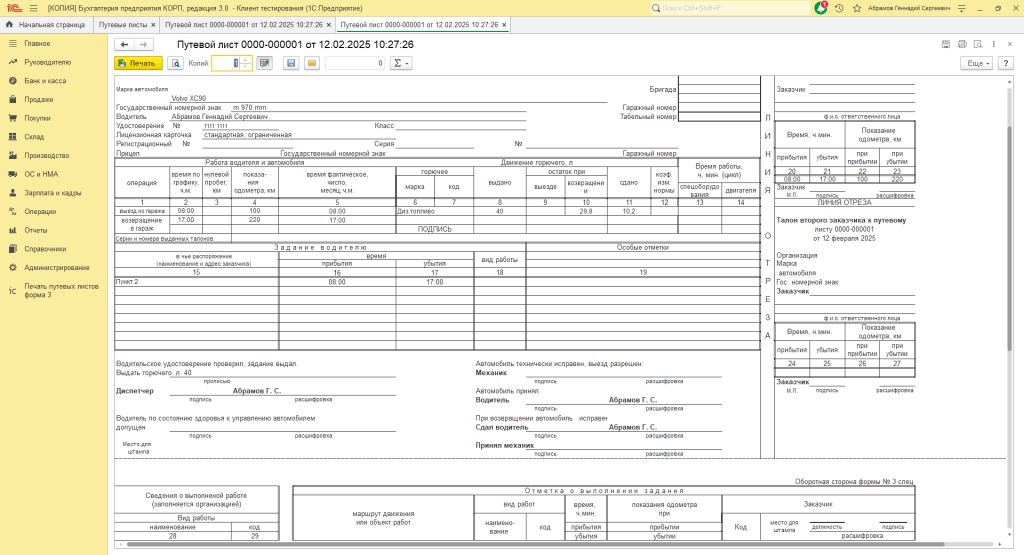Open service settings beside the user name

(x=963, y=8)
